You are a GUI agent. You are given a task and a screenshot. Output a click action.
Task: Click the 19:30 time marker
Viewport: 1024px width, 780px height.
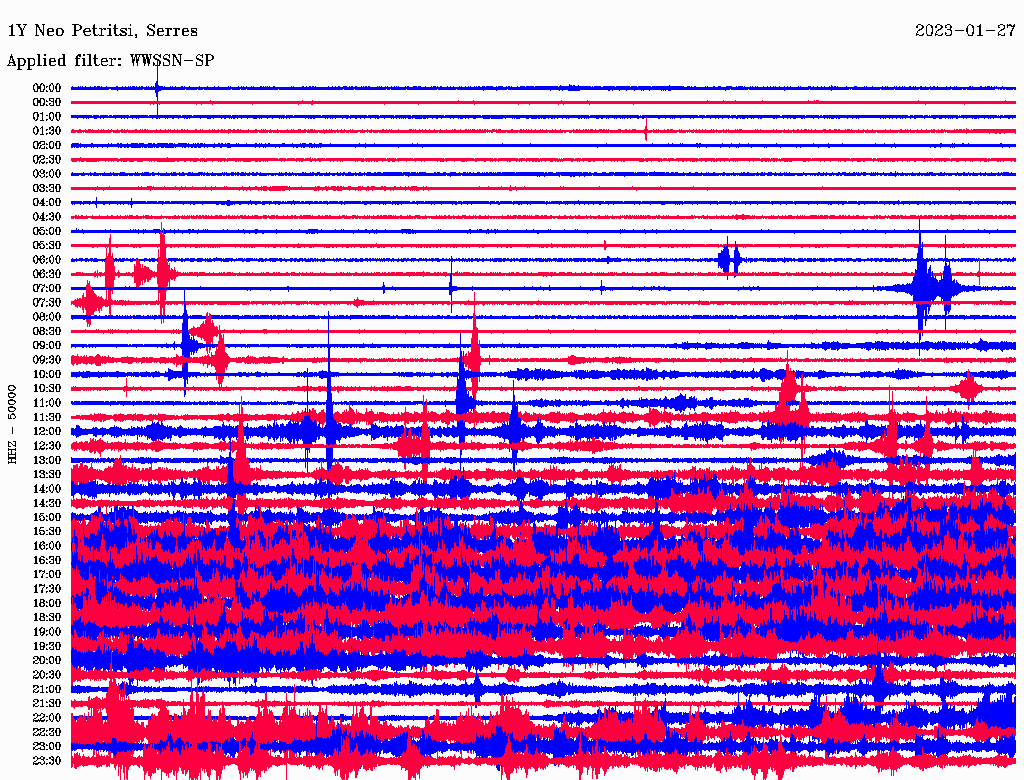tap(47, 646)
